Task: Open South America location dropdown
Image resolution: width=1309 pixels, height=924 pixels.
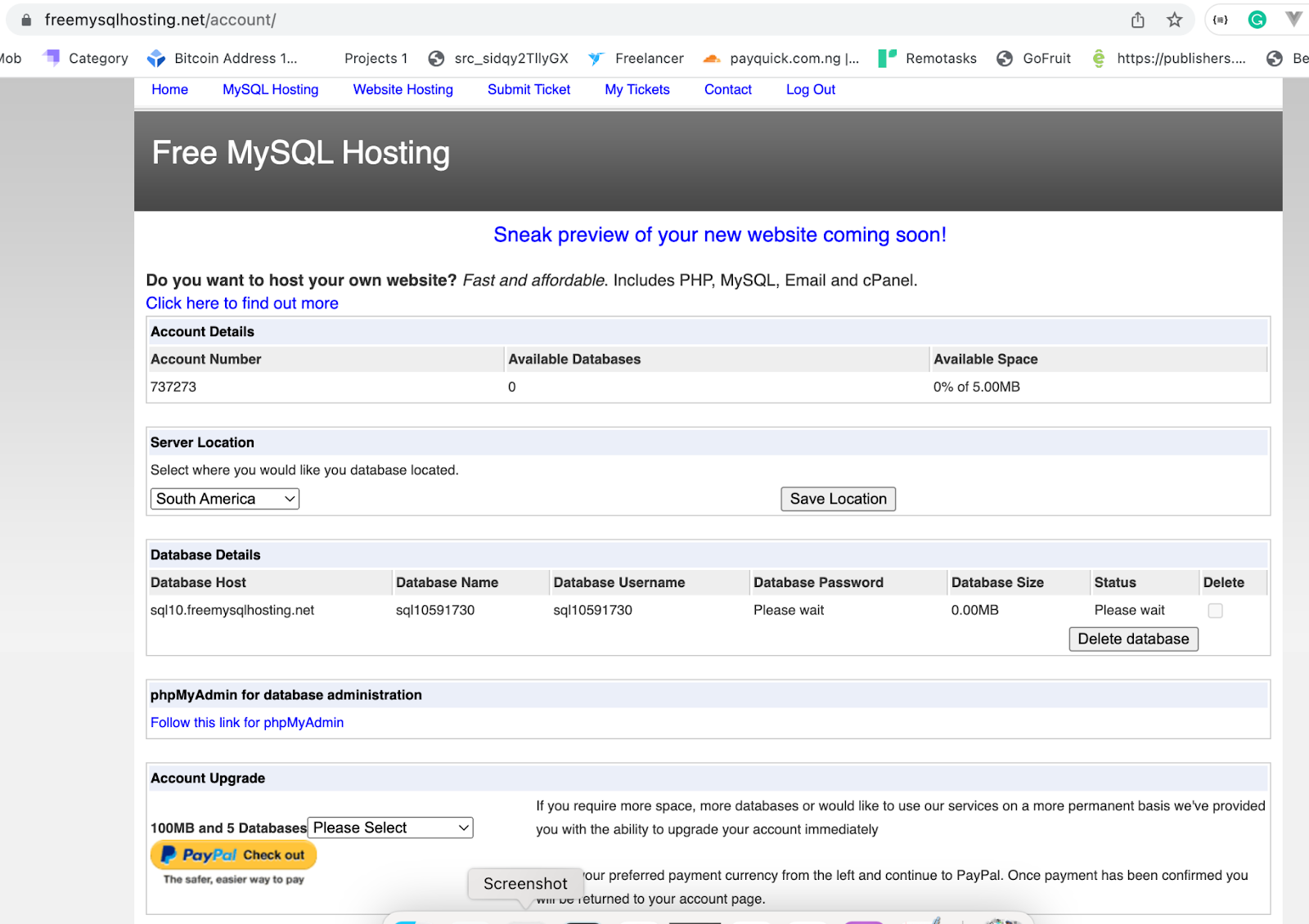Action: pyautogui.click(x=225, y=499)
